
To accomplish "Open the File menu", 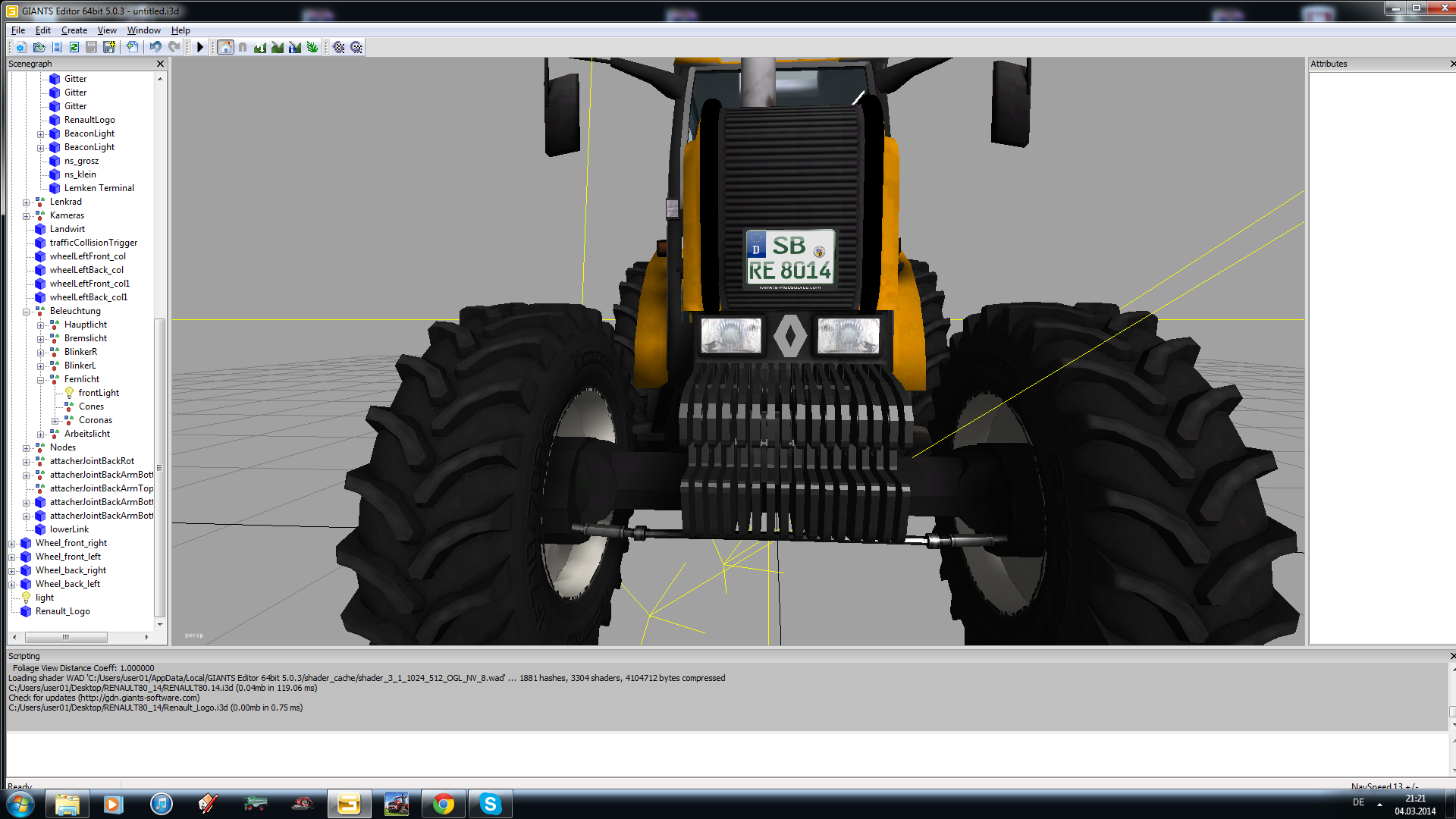I will (18, 30).
